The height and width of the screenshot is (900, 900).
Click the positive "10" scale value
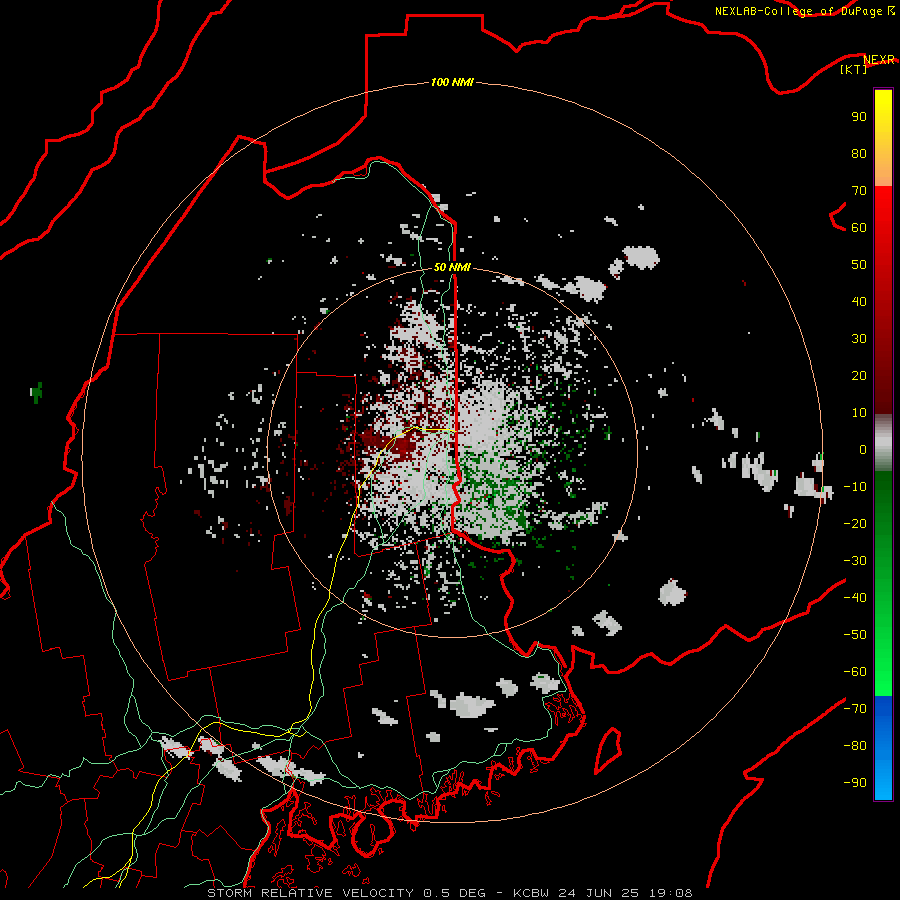coord(859,413)
